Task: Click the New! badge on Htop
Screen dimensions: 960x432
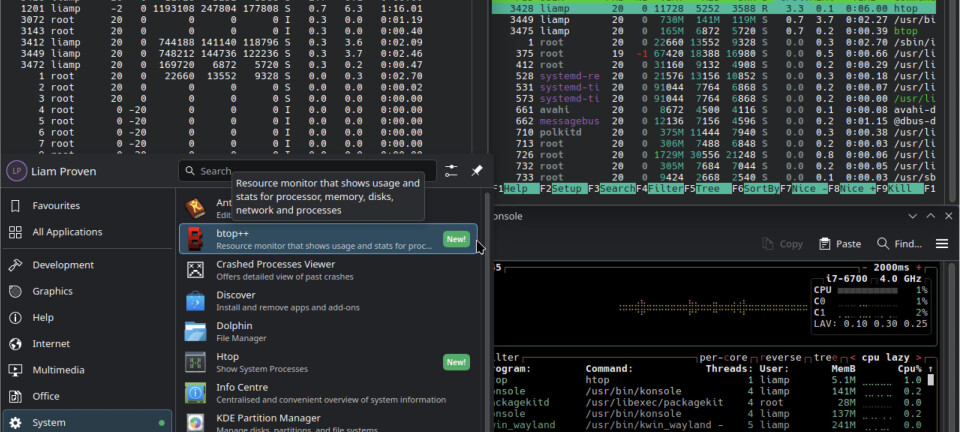Action: pos(456,362)
